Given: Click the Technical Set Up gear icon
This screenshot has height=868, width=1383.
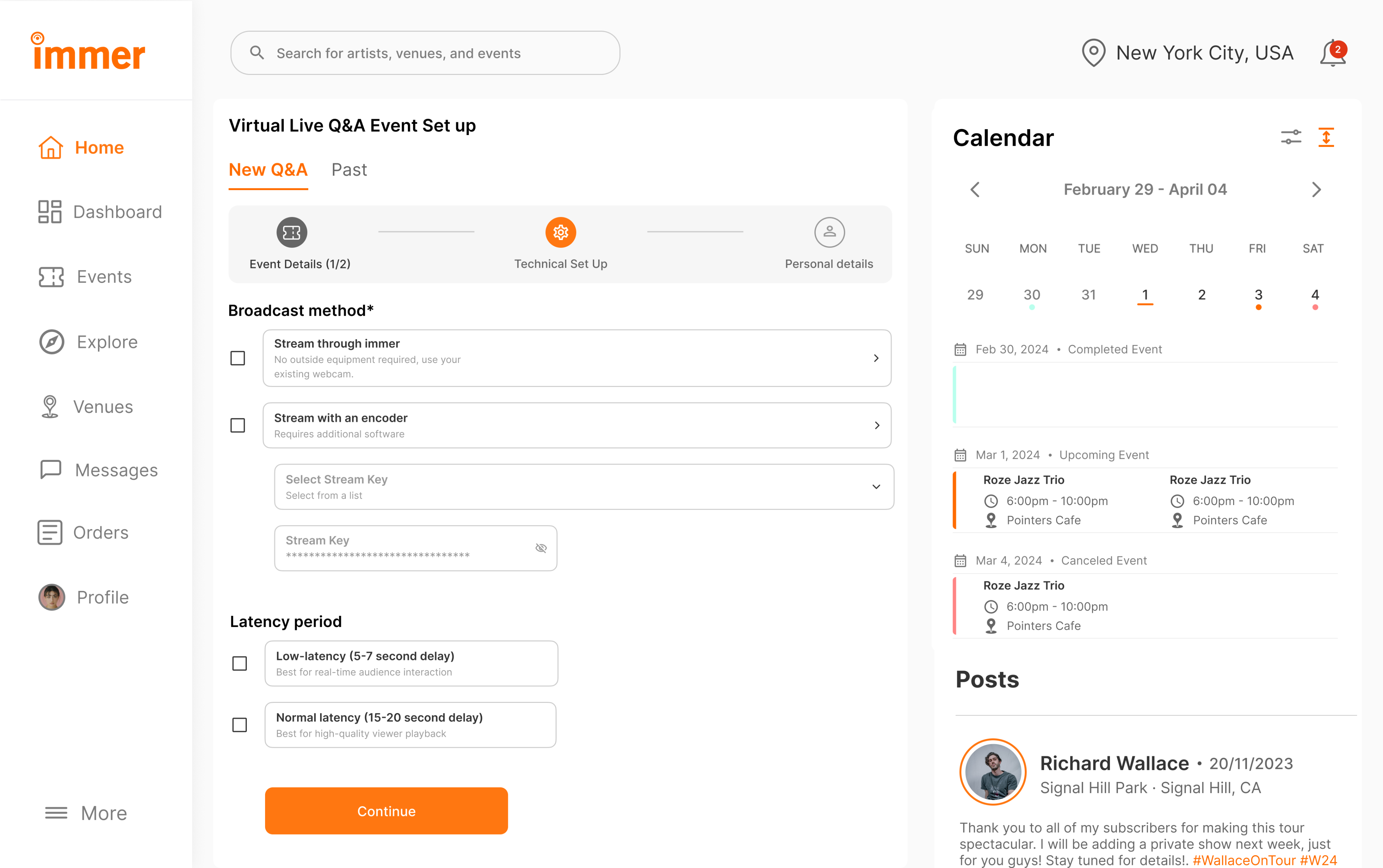Looking at the screenshot, I should tap(560, 233).
